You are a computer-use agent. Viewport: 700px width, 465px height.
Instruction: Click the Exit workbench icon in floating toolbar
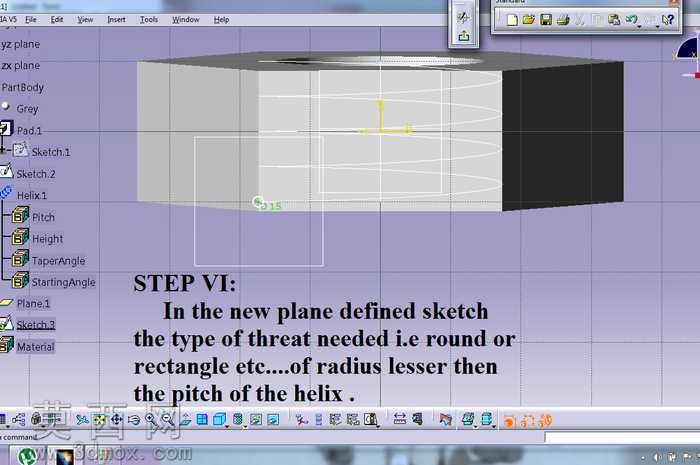(463, 36)
